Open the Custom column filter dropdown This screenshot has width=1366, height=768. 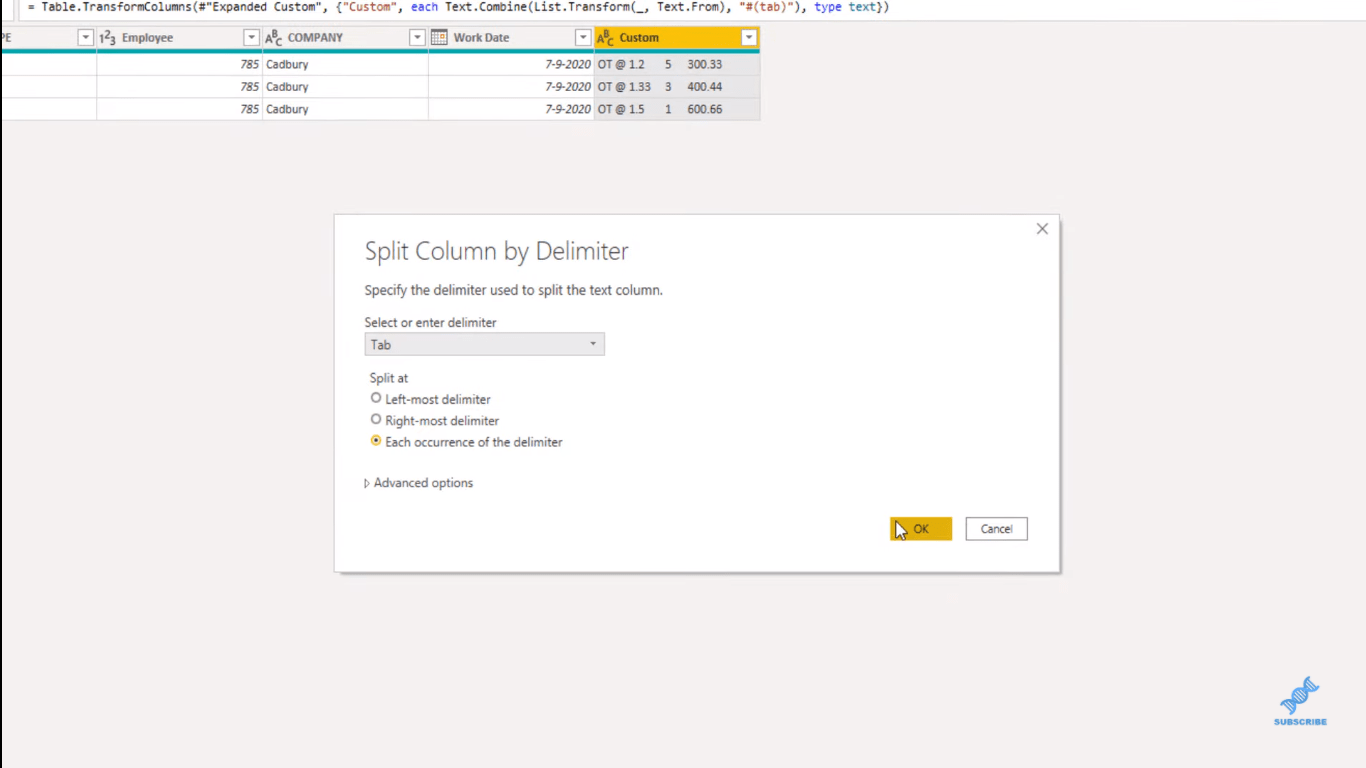pyautogui.click(x=748, y=38)
